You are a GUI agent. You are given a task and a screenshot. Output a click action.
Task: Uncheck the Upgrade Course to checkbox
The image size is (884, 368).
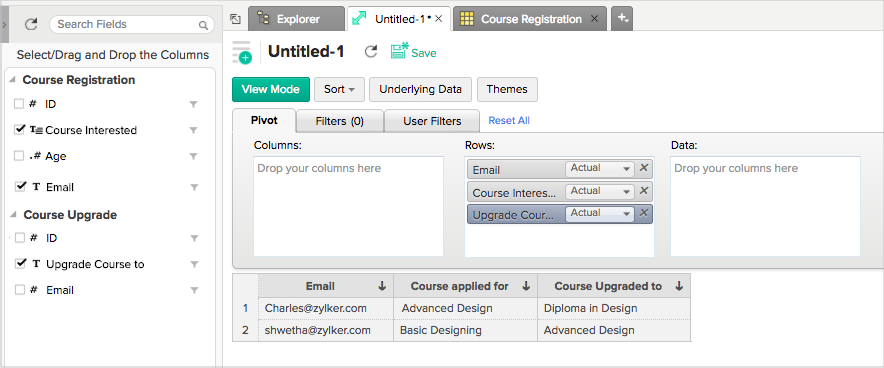pos(20,263)
